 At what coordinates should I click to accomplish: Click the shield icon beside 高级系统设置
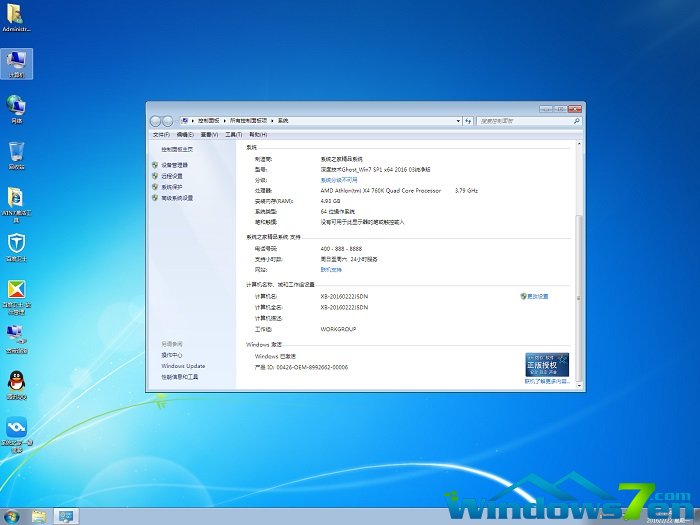click(155, 198)
